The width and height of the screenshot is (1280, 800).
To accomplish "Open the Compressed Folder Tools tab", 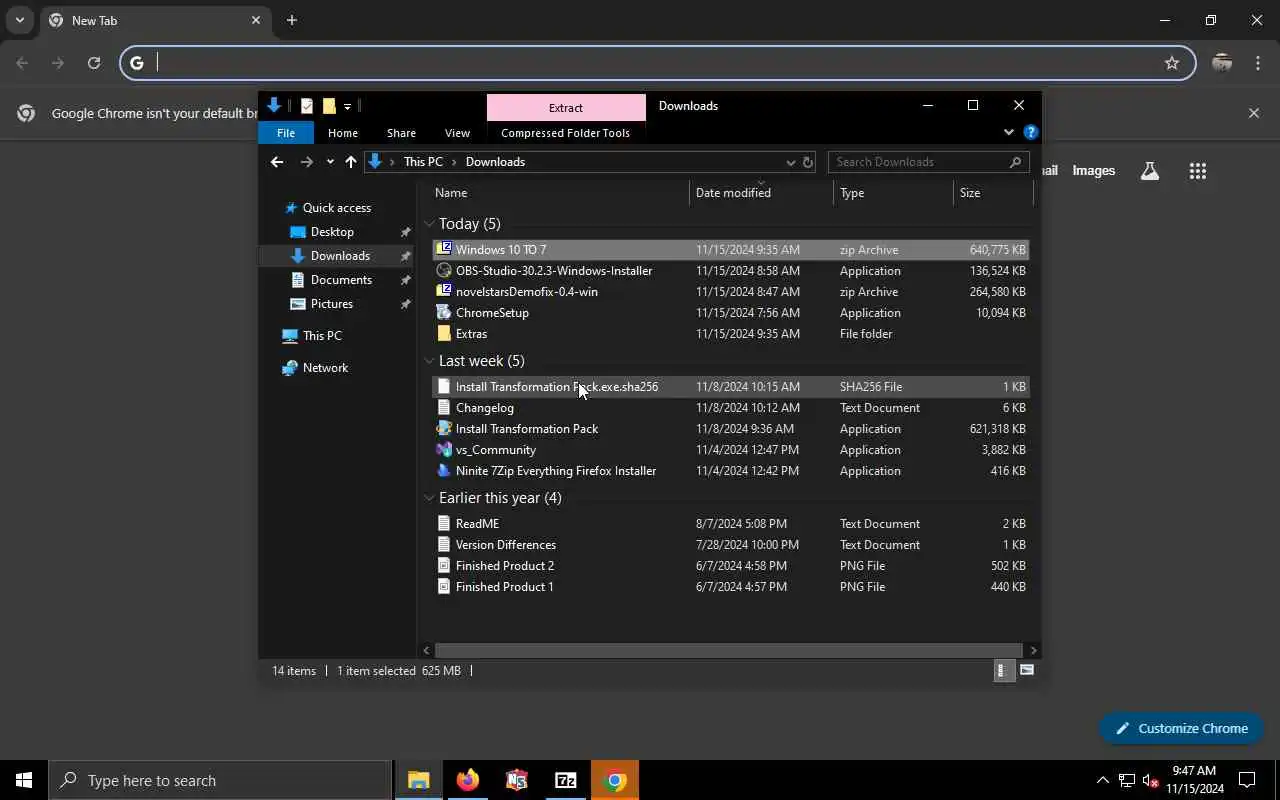I will point(565,133).
